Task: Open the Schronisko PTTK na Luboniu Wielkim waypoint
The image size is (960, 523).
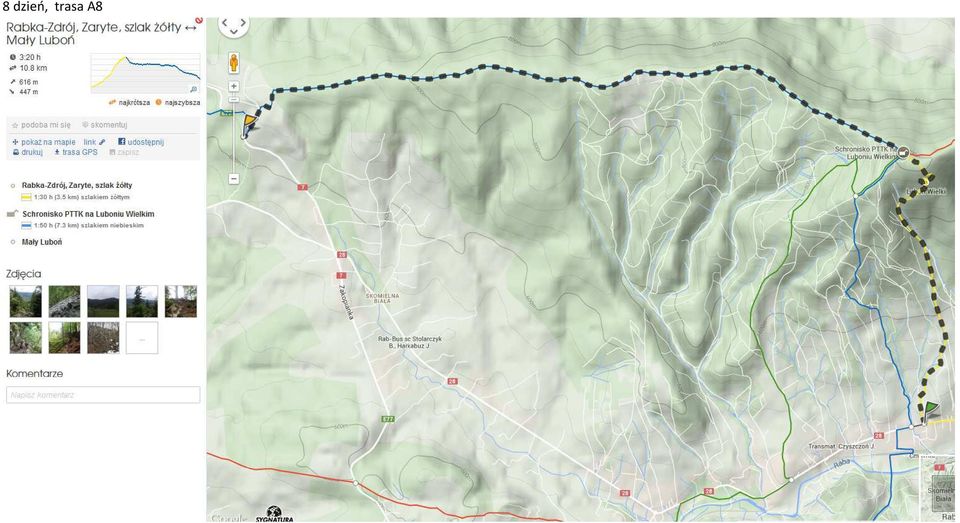Action: click(x=88, y=214)
